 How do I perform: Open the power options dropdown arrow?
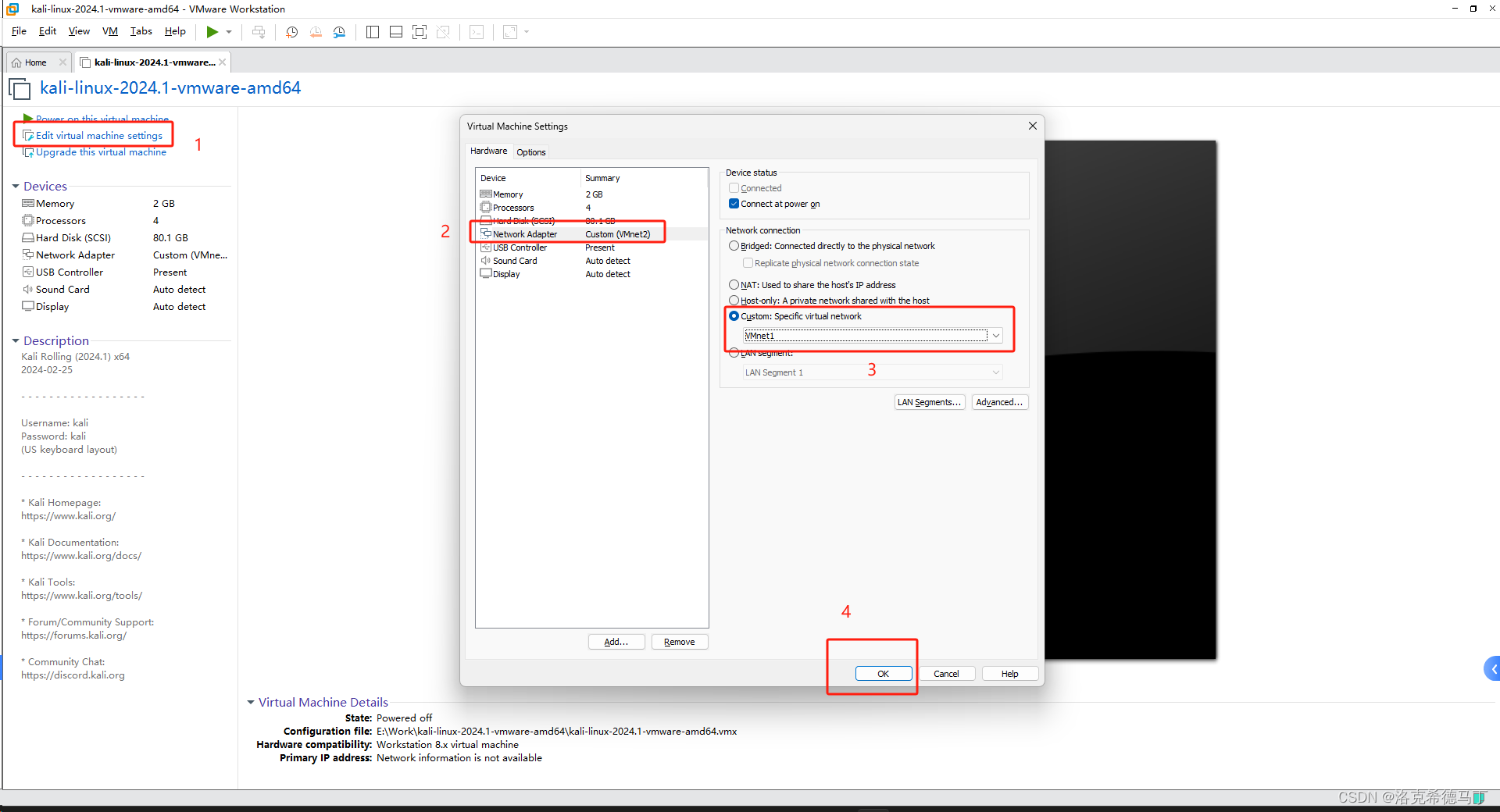pyautogui.click(x=229, y=32)
